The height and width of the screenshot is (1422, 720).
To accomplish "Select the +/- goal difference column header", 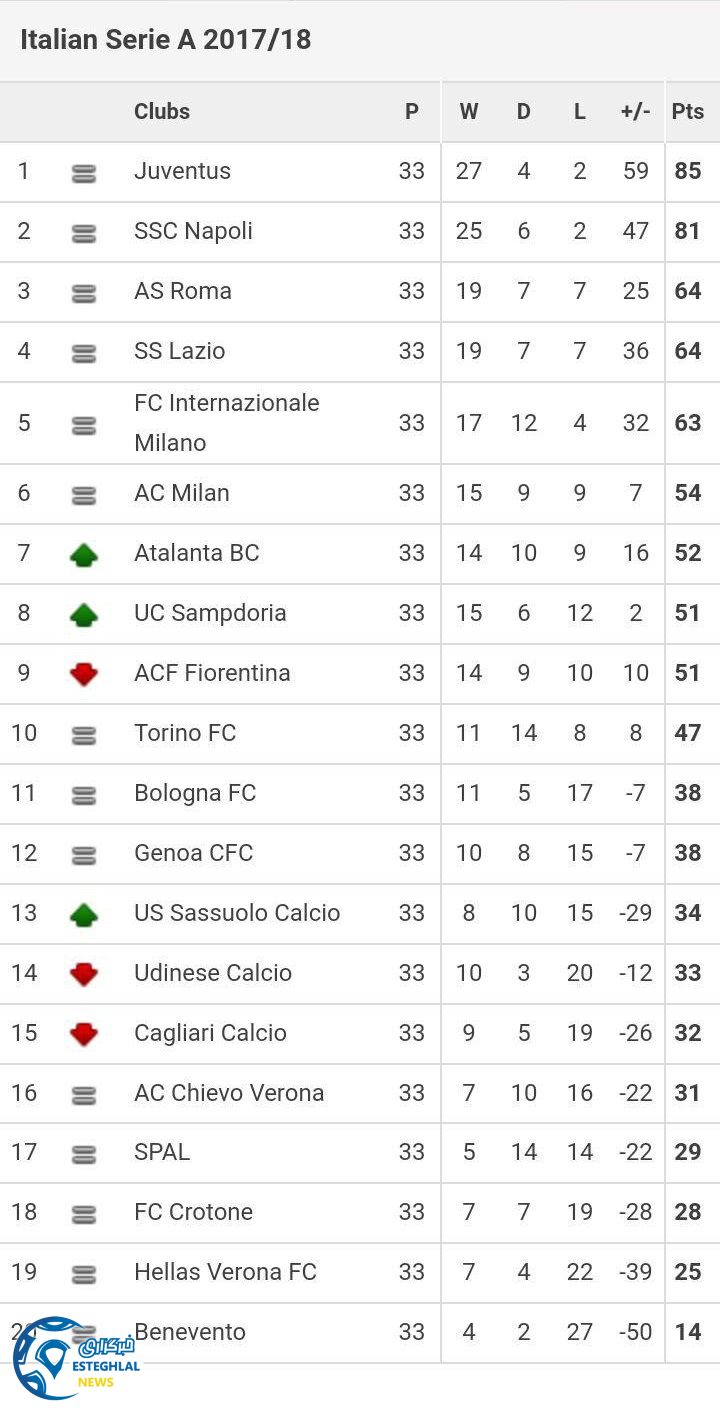I will [x=635, y=112].
